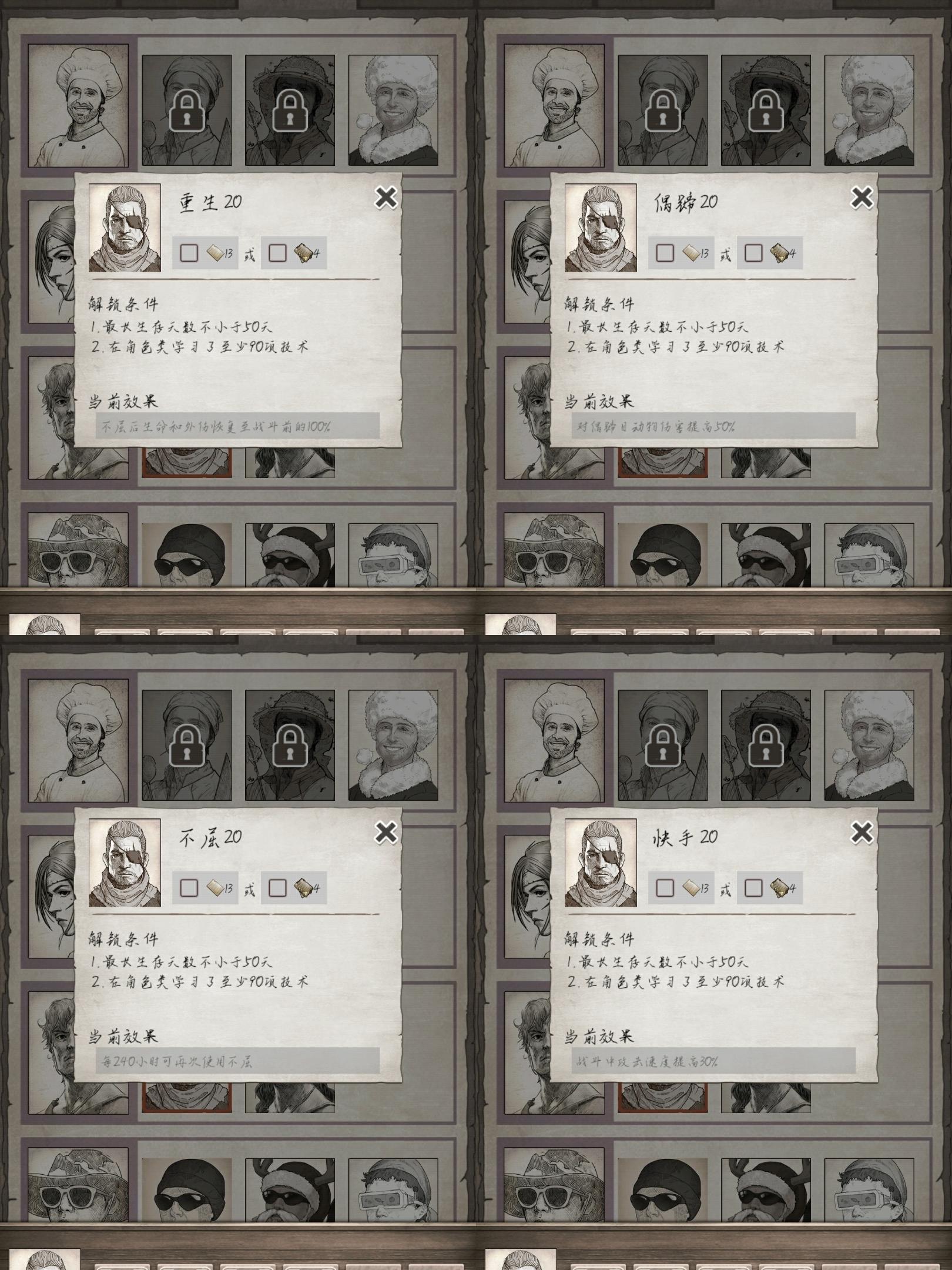
Task: Close the 重生20 skill popup
Action: pyautogui.click(x=386, y=198)
